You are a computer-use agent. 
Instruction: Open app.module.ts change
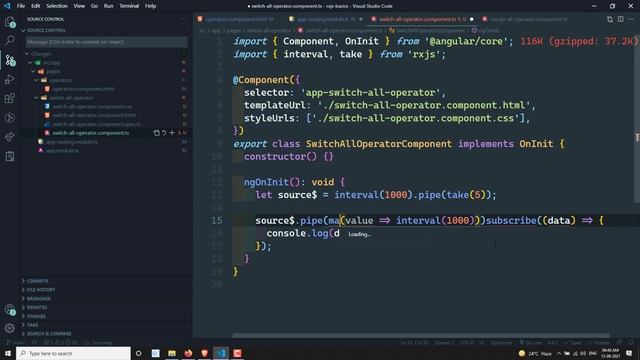pos(62,151)
